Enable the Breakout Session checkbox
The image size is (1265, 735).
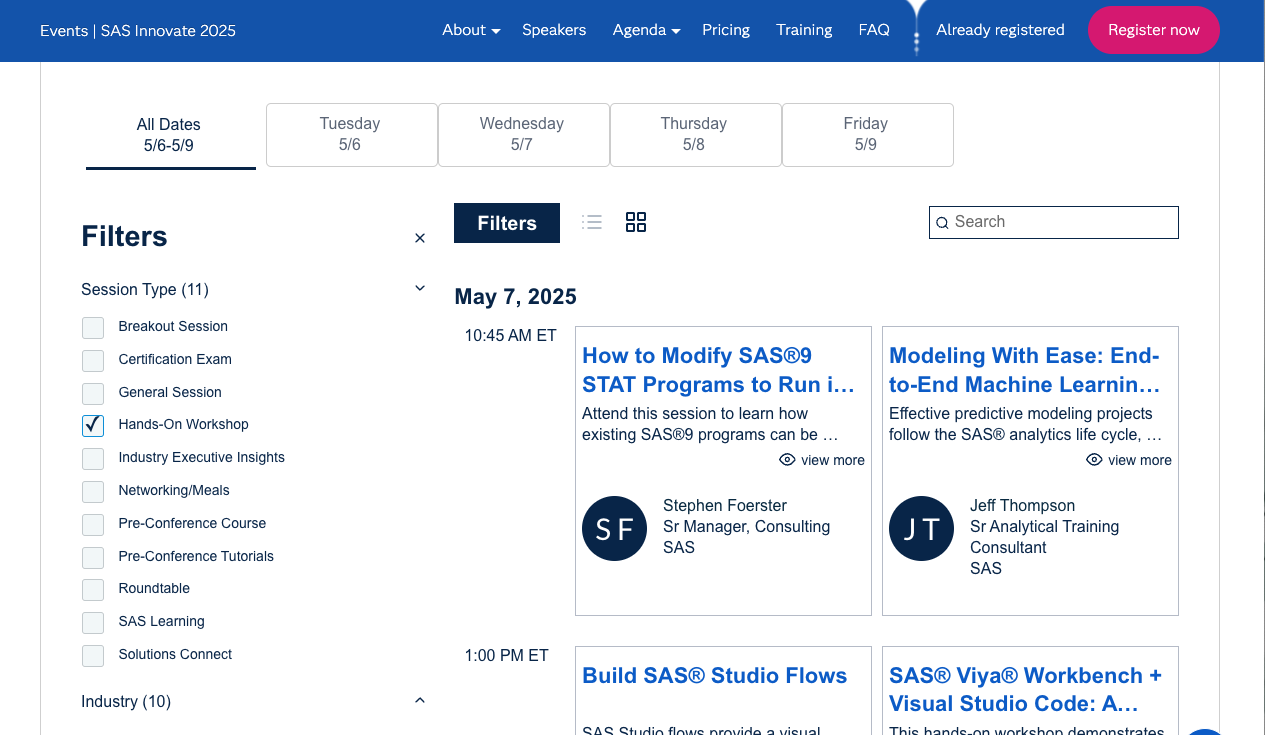point(93,327)
